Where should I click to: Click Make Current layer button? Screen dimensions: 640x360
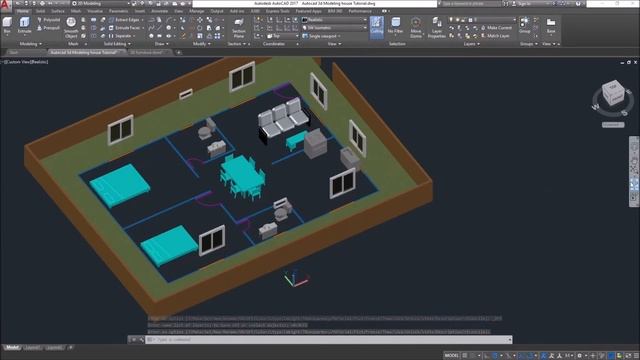coord(496,28)
